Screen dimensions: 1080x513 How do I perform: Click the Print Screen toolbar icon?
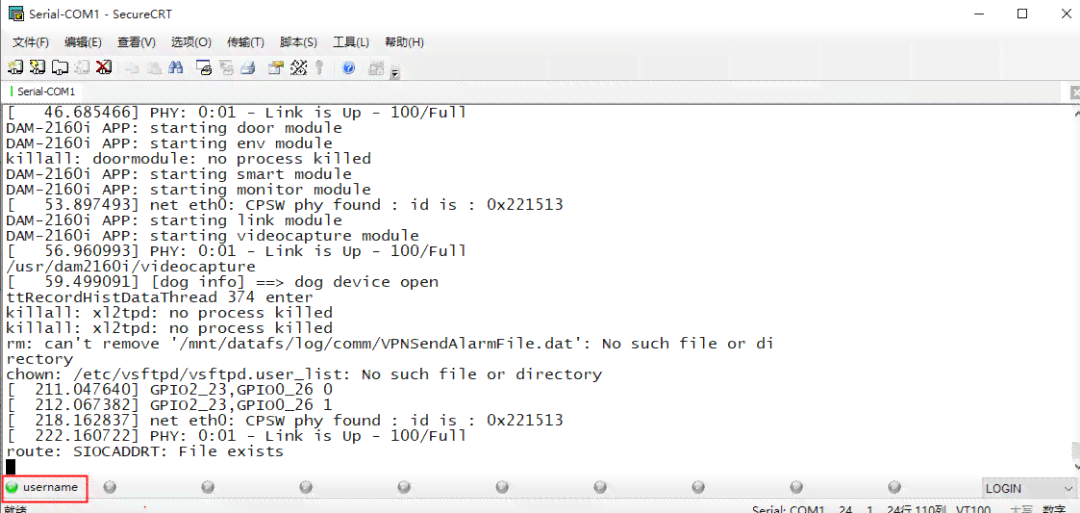204,67
